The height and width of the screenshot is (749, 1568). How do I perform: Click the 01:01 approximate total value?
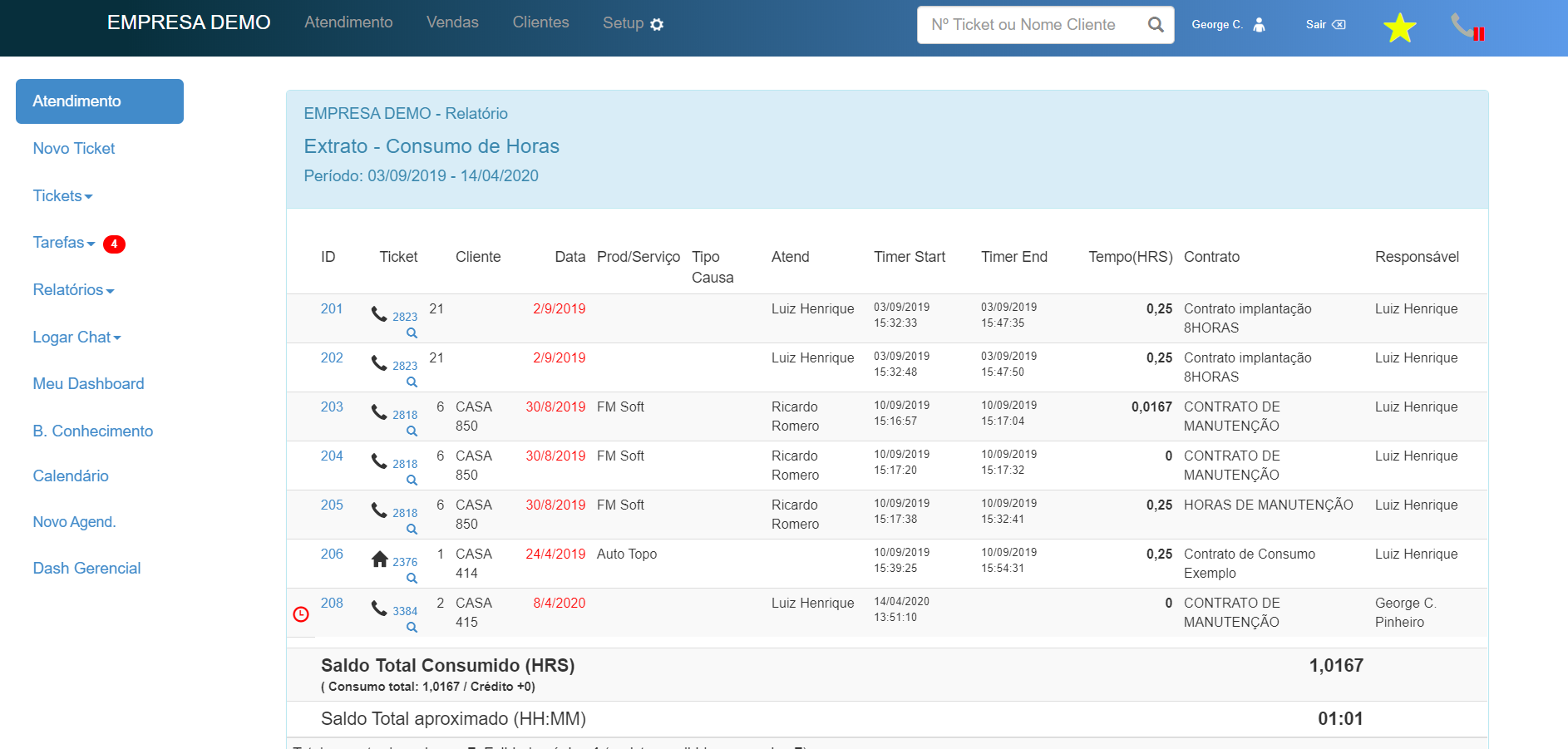point(1340,718)
